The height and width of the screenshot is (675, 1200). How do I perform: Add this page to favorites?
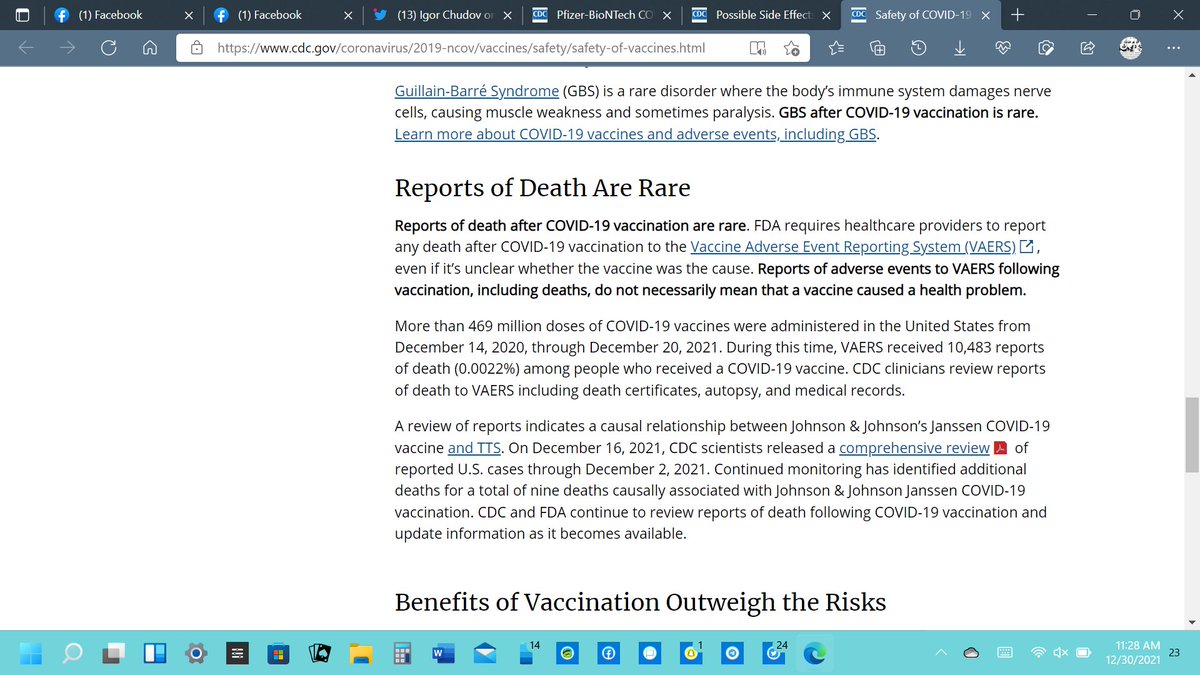[x=792, y=48]
